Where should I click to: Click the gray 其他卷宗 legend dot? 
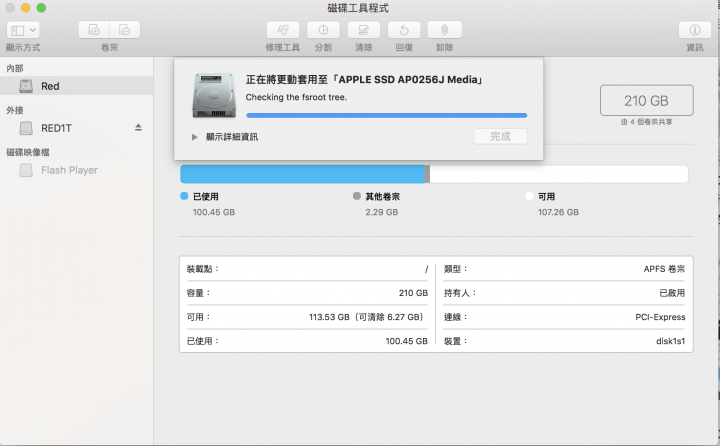(357, 196)
